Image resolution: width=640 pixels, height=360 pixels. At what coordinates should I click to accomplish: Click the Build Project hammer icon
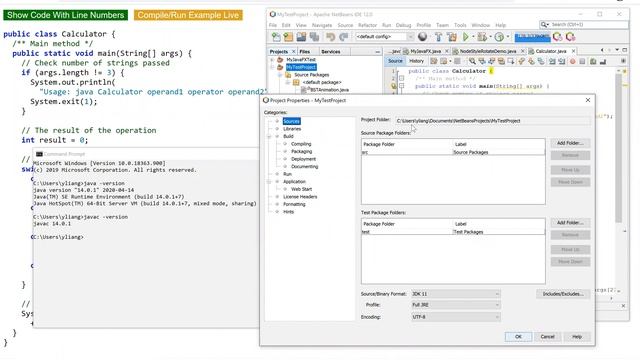point(438,37)
